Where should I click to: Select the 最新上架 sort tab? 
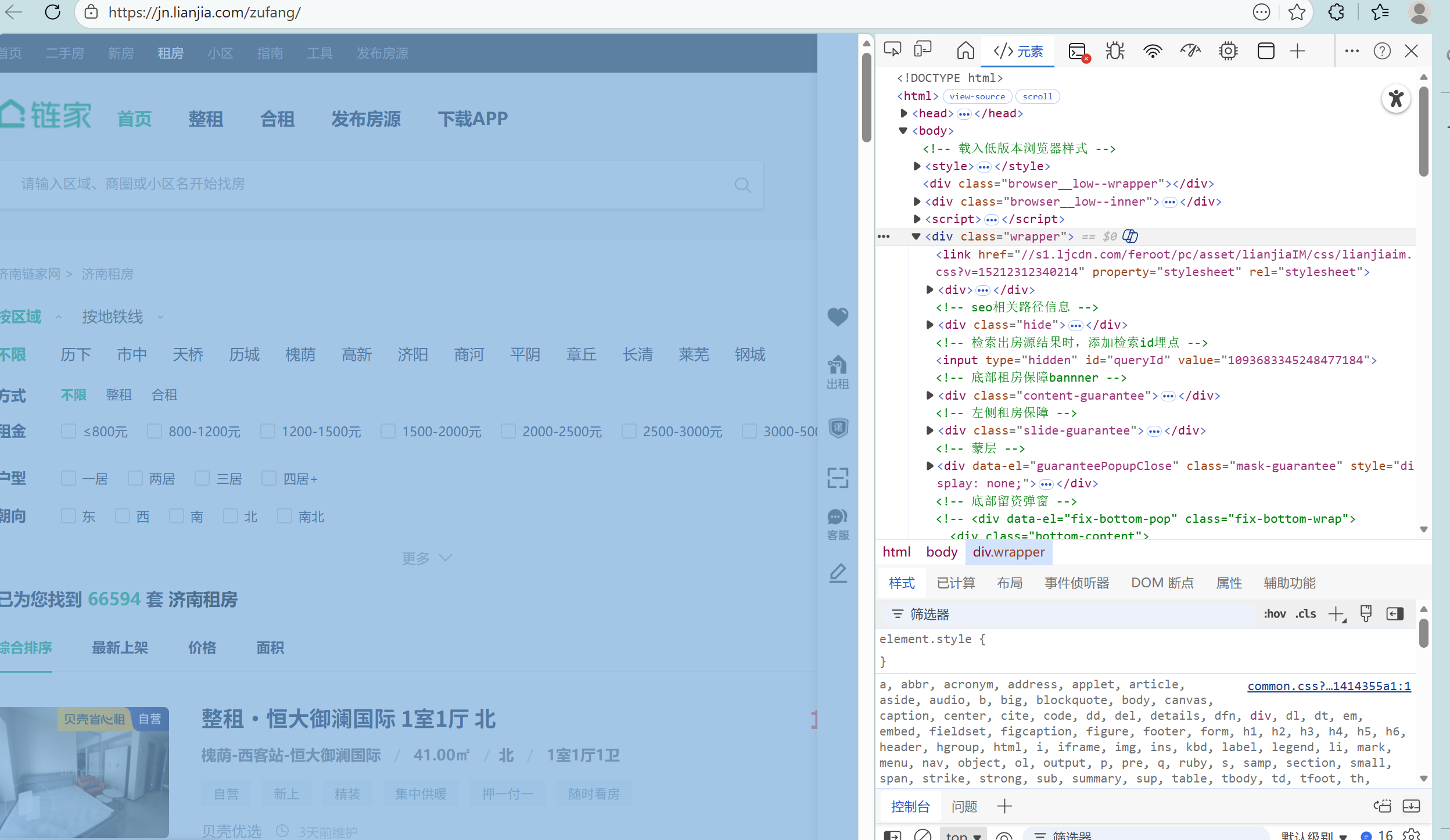pos(120,648)
